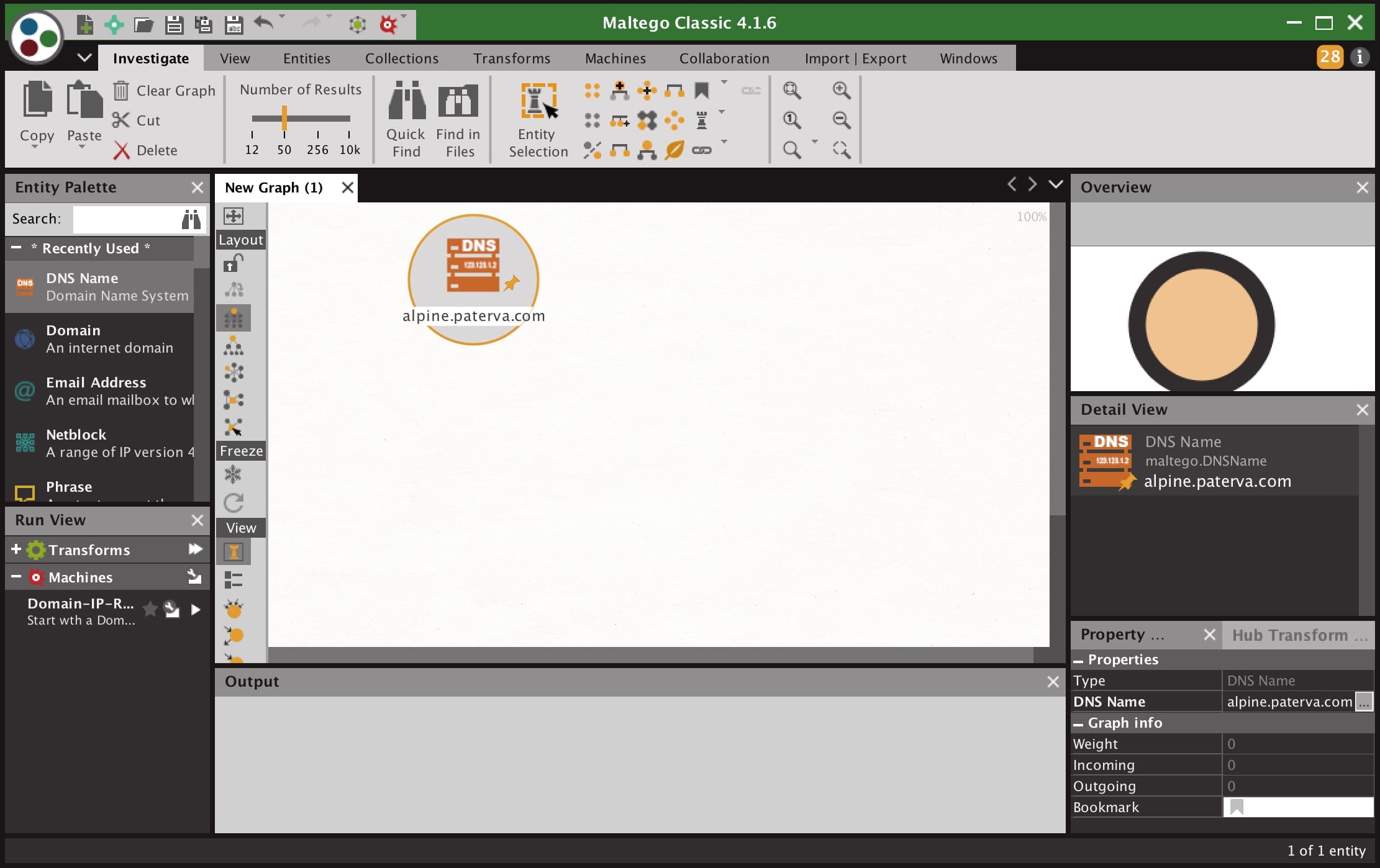Collapse the Recently Used category
This screenshot has width=1380, height=868.
[16, 248]
